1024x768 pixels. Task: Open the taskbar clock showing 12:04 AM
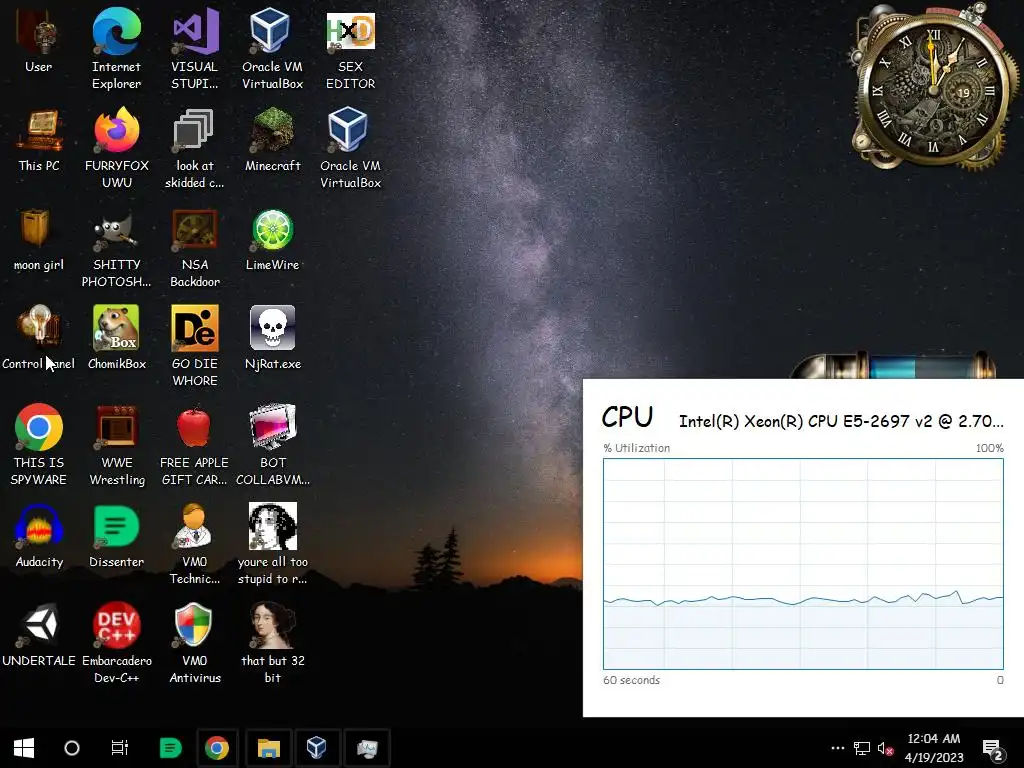pyautogui.click(x=934, y=748)
